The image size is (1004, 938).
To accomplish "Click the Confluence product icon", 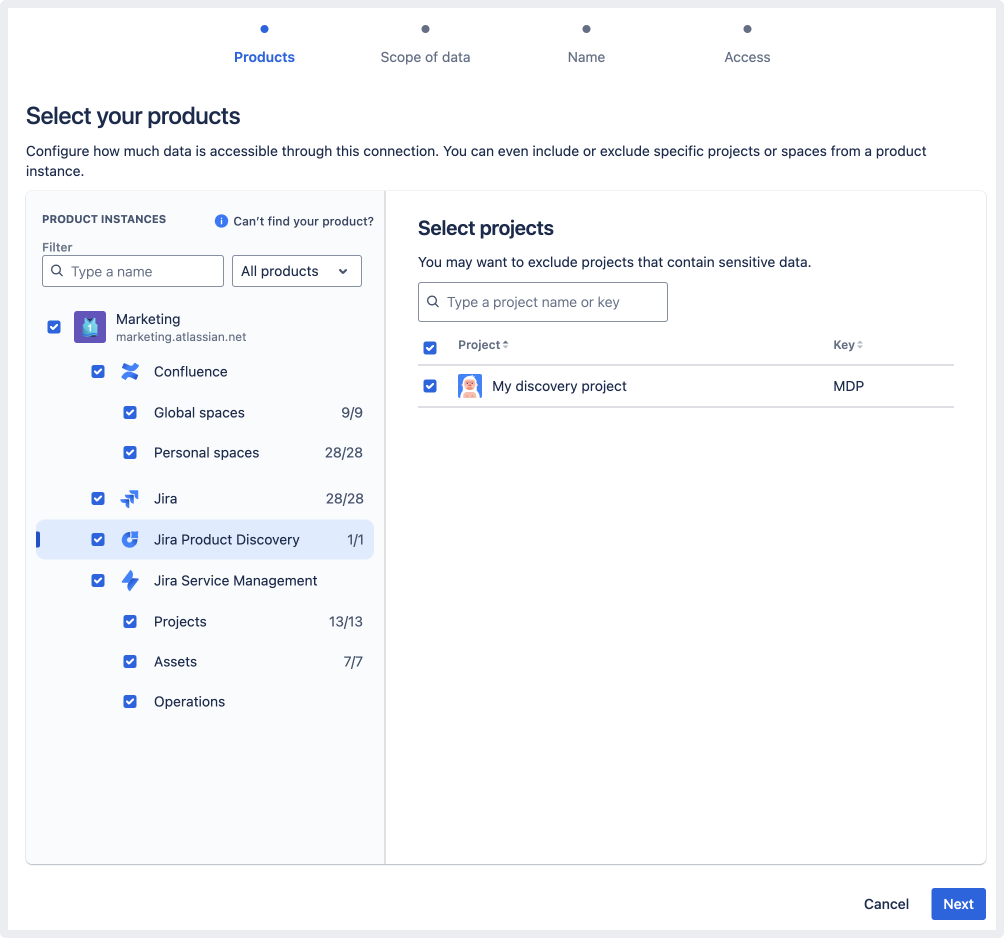I will (x=130, y=371).
